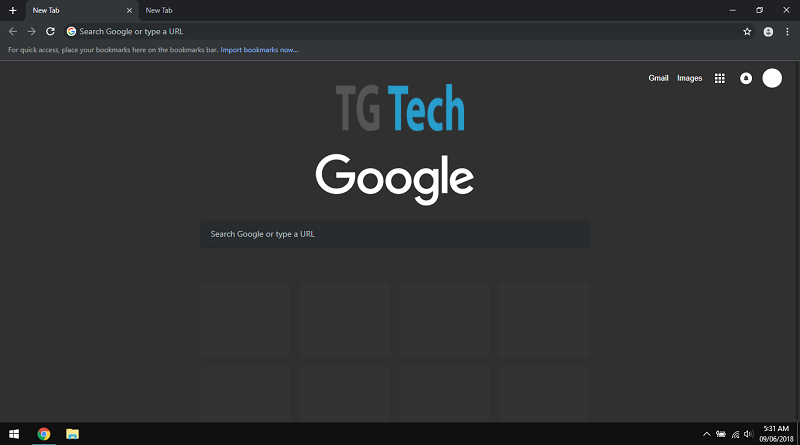Viewport: 800px width, 445px height.
Task: Focus the address bar URL field
Action: click(408, 32)
